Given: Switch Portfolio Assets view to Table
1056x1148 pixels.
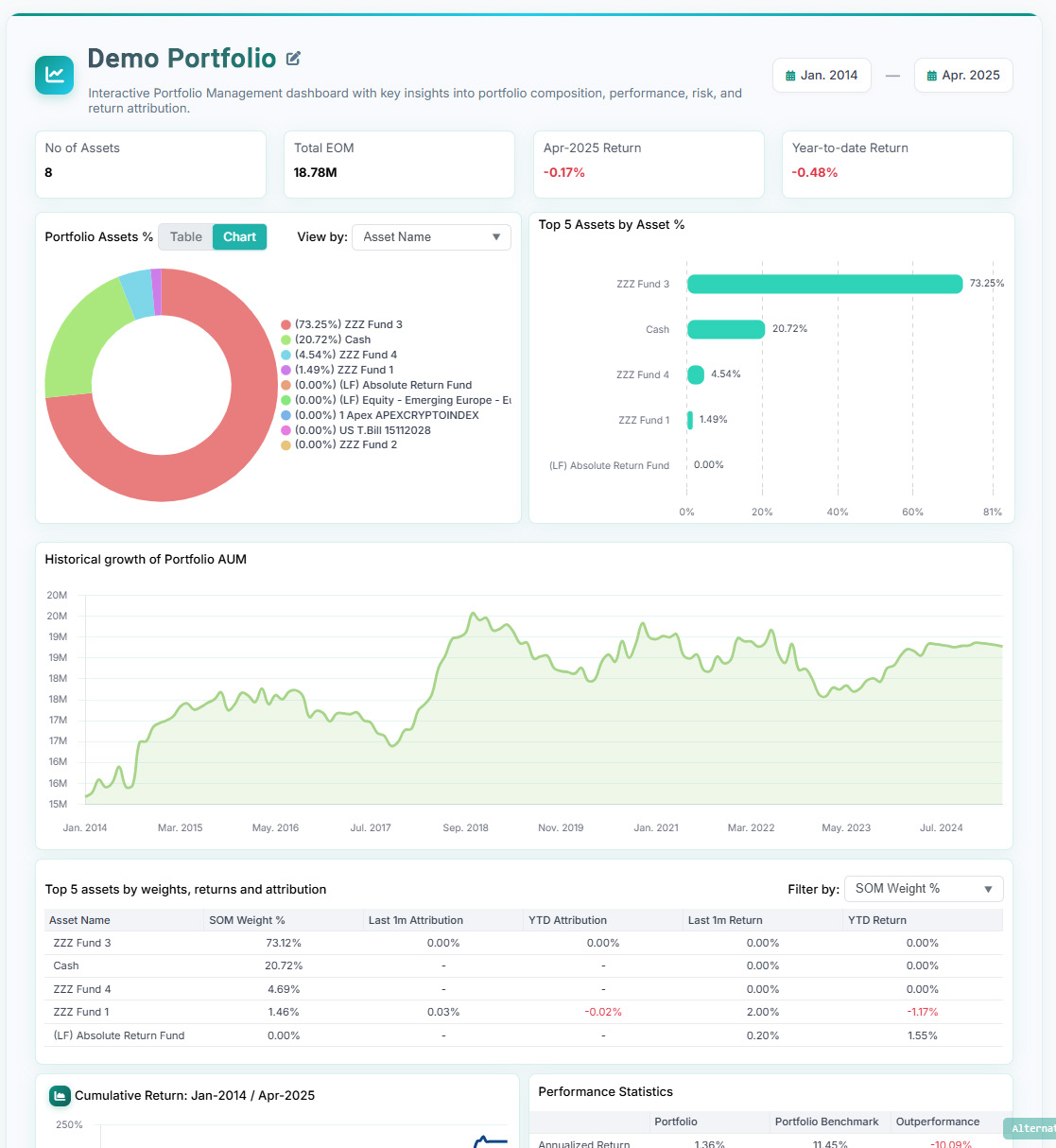Looking at the screenshot, I should point(185,237).
